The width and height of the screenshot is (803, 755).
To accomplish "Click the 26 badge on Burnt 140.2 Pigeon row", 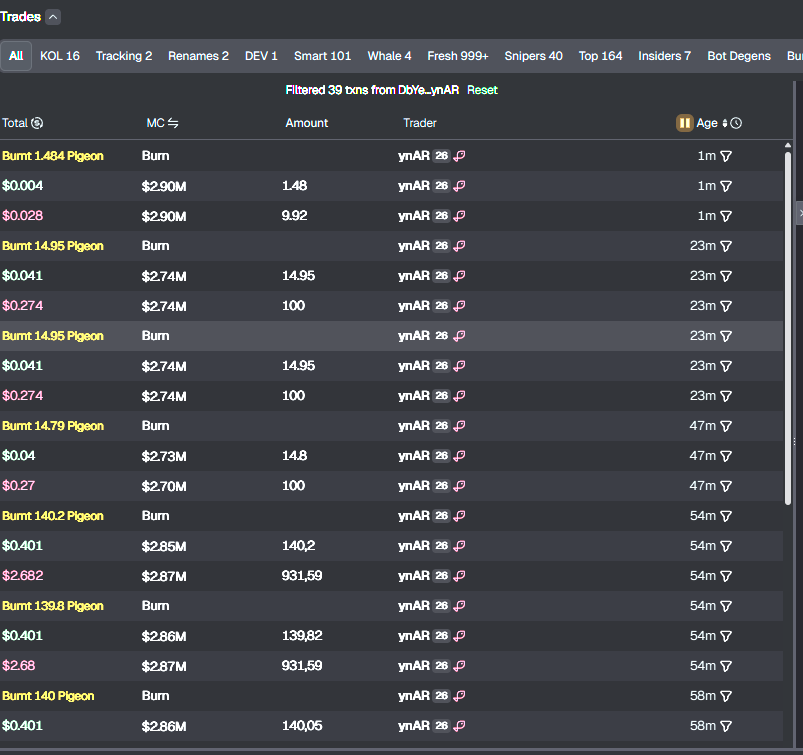I will pos(441,516).
